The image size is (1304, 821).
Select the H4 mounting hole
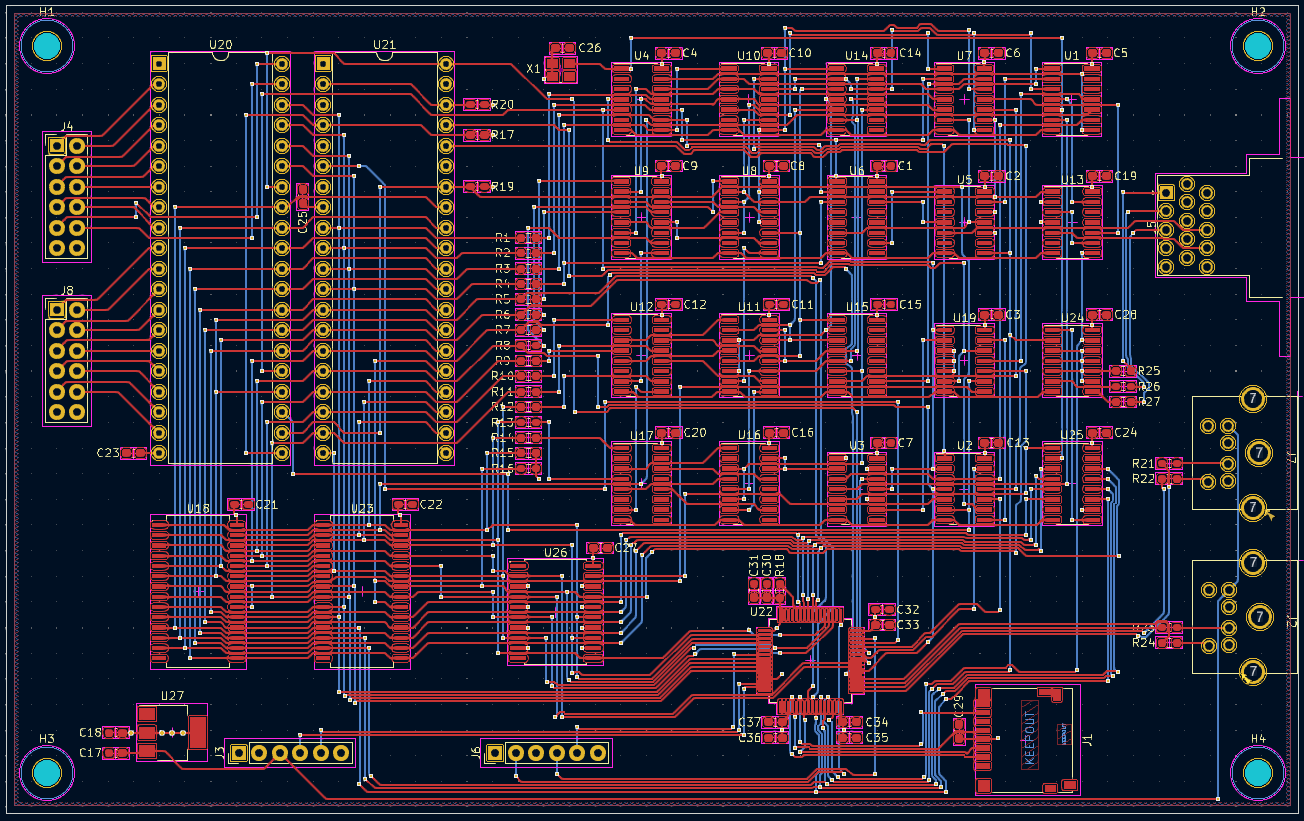point(1257,773)
